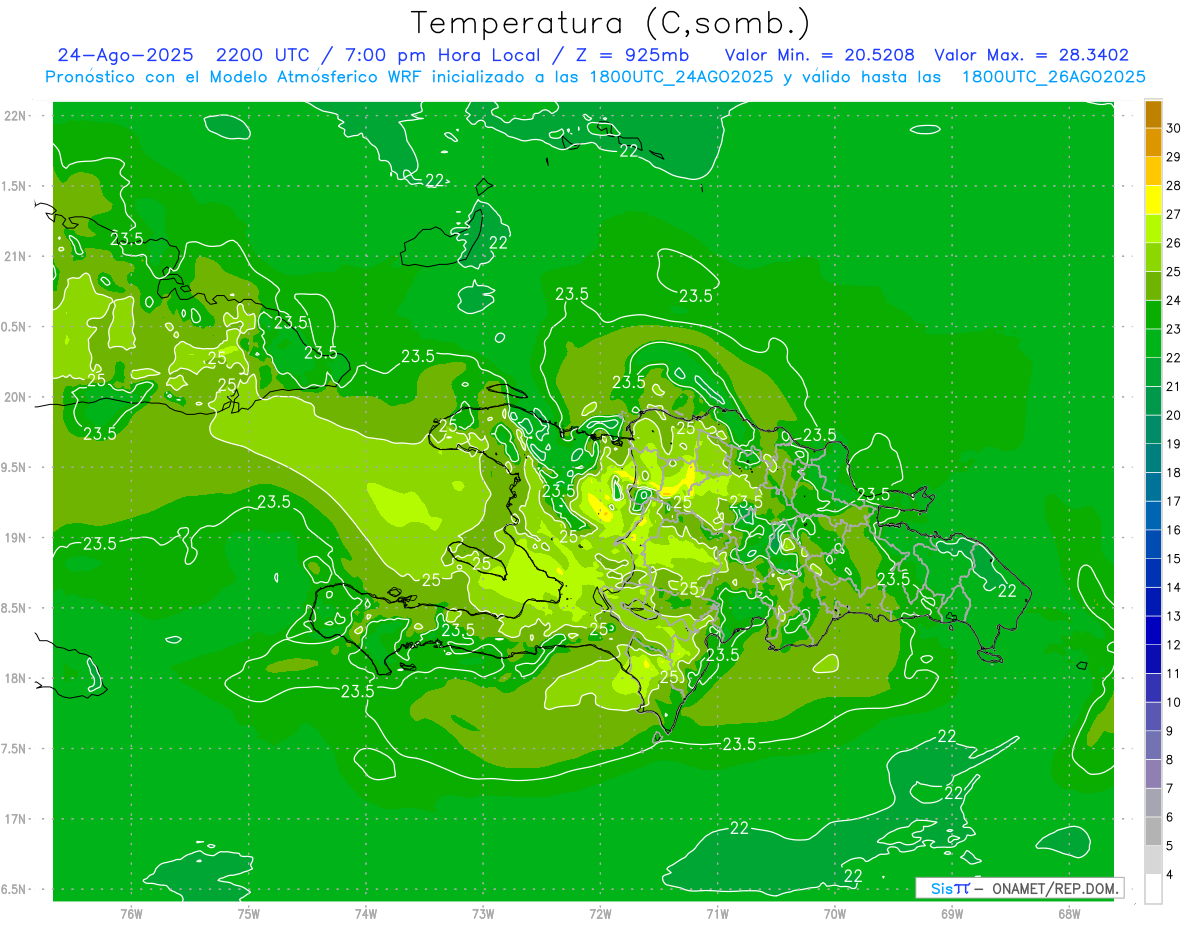This screenshot has width=1200, height=927.
Task: Click the '29' value on color scale
Action: pos(1174,157)
